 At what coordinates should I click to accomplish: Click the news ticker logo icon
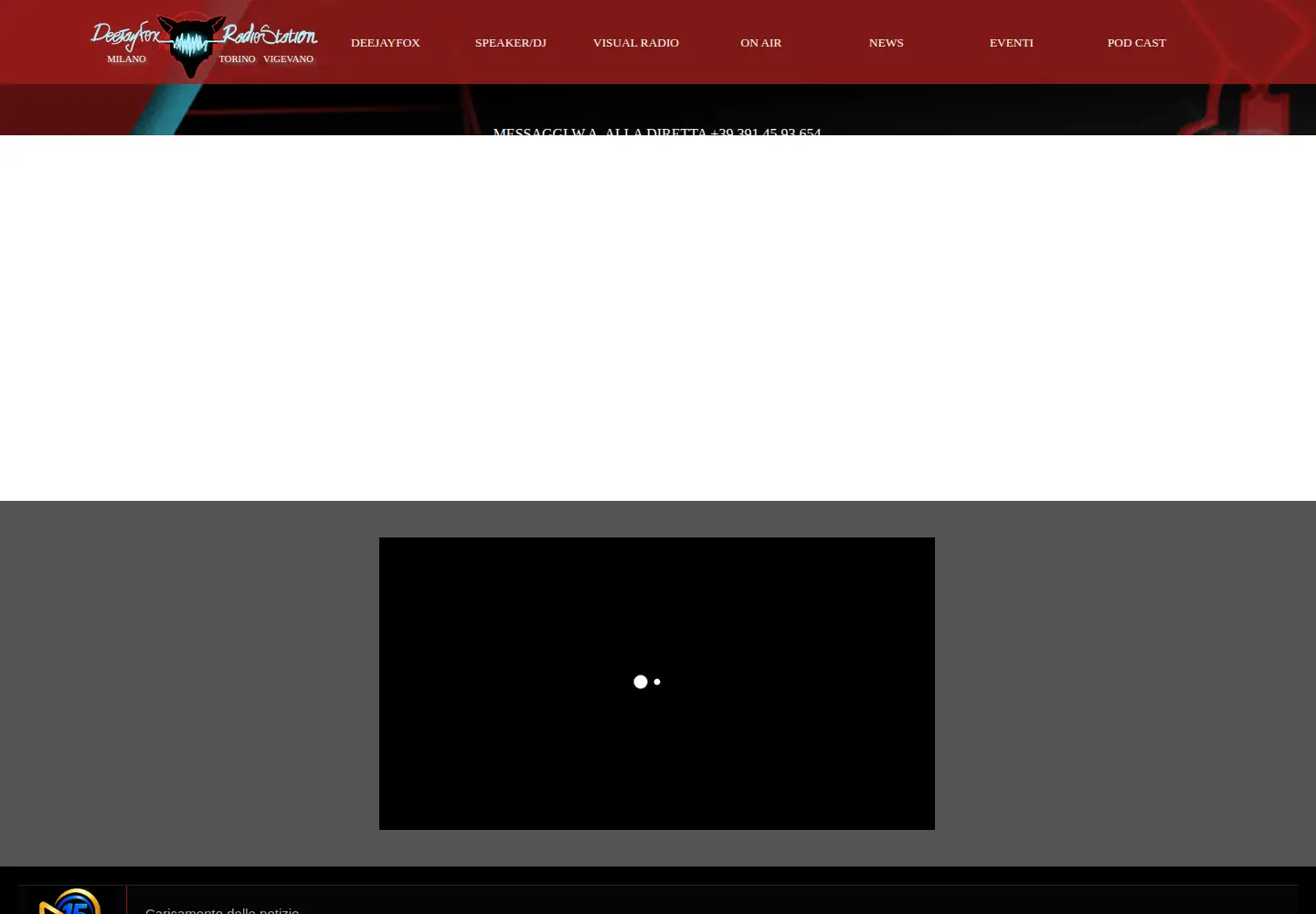(x=70, y=902)
